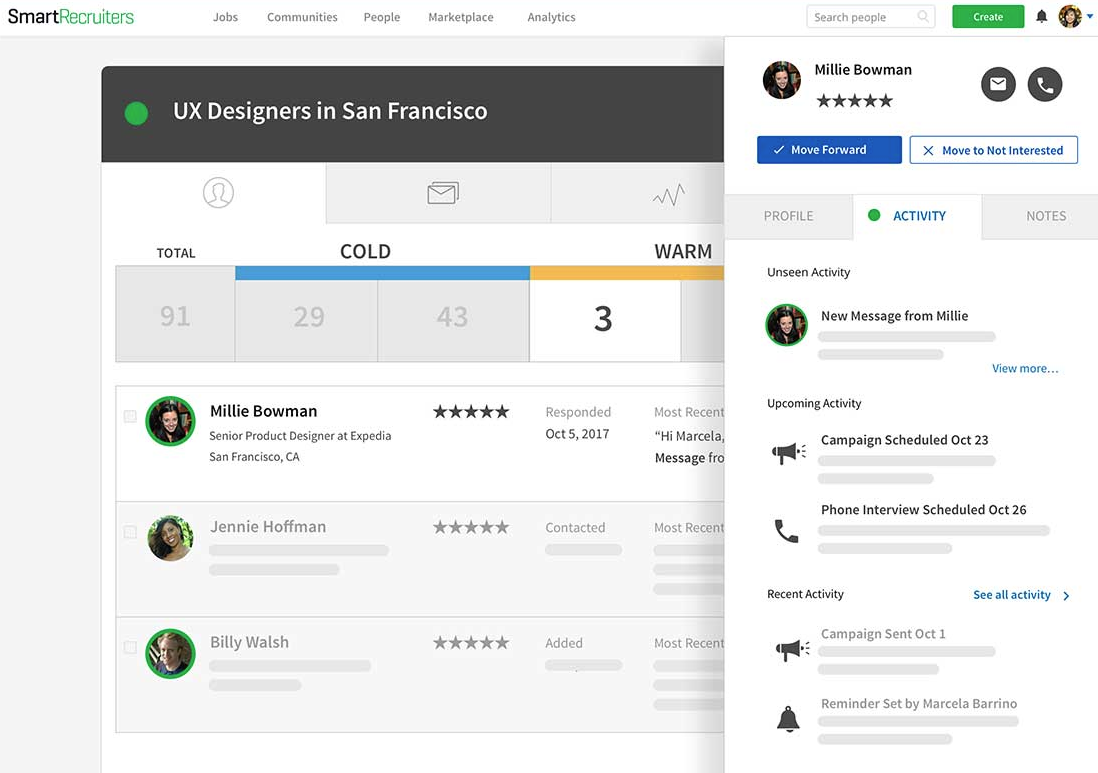Click bell icon for Reminder Set entry
This screenshot has width=1098, height=773.
788,719
